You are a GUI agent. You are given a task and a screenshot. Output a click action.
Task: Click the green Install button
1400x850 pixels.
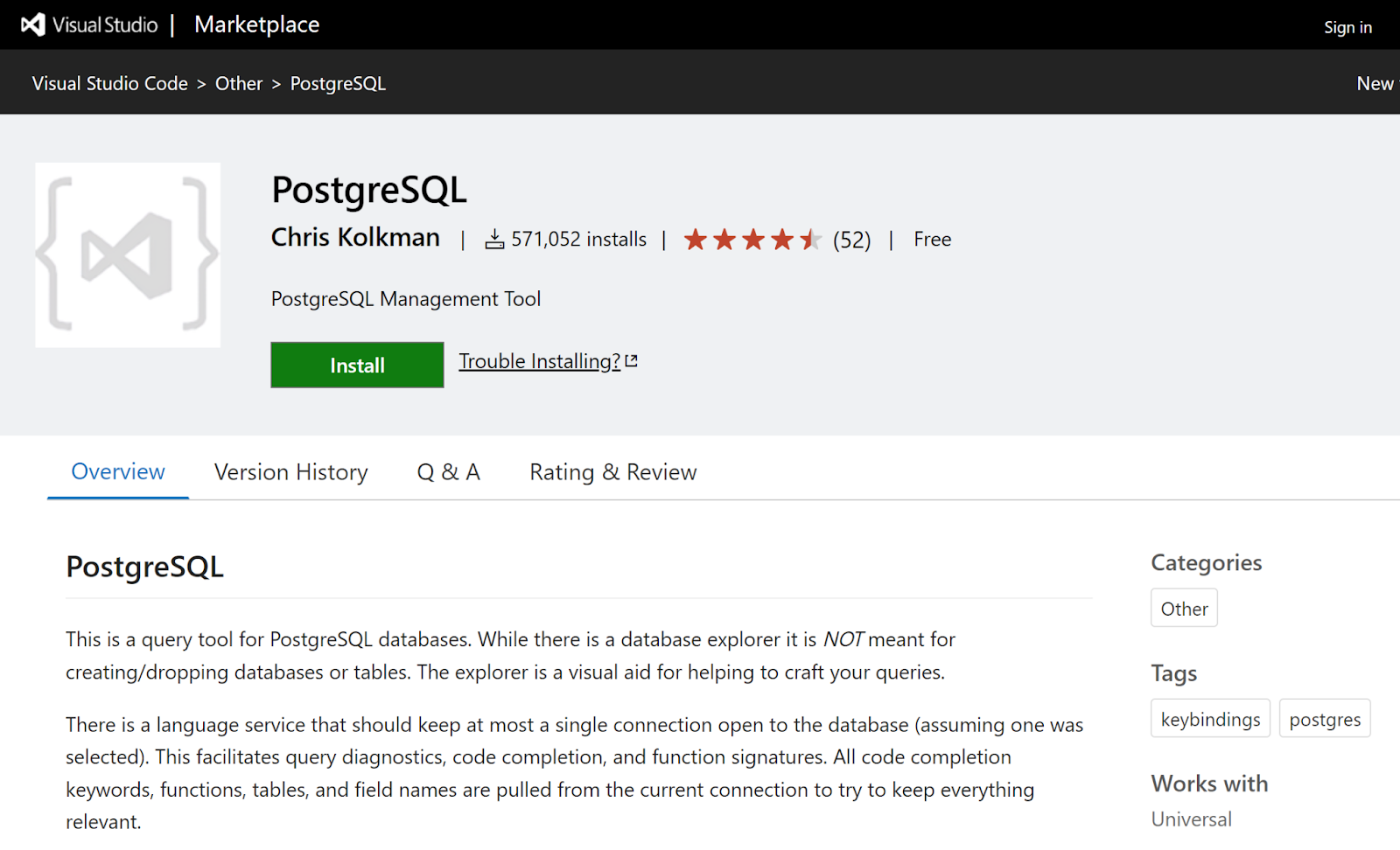pos(357,365)
